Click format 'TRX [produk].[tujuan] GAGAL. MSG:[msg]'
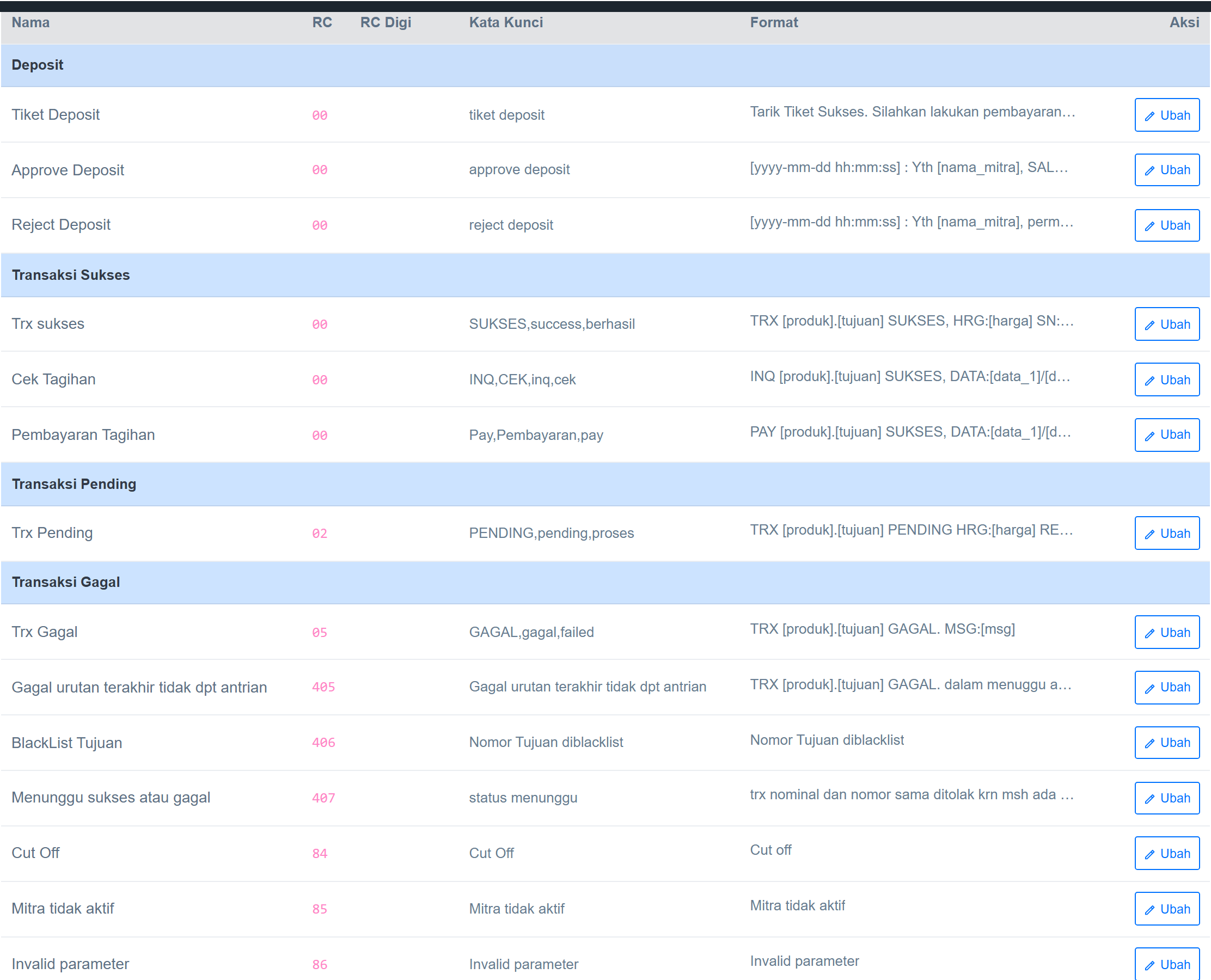Viewport: 1211px width, 980px height. [x=882, y=629]
